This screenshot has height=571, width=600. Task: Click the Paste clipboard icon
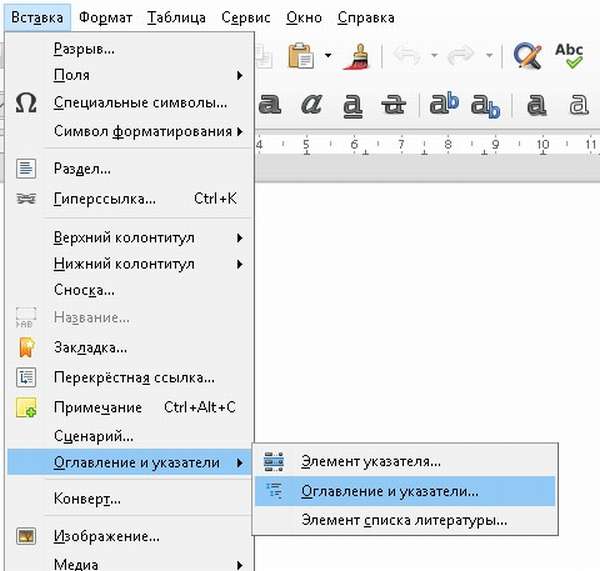(x=301, y=56)
